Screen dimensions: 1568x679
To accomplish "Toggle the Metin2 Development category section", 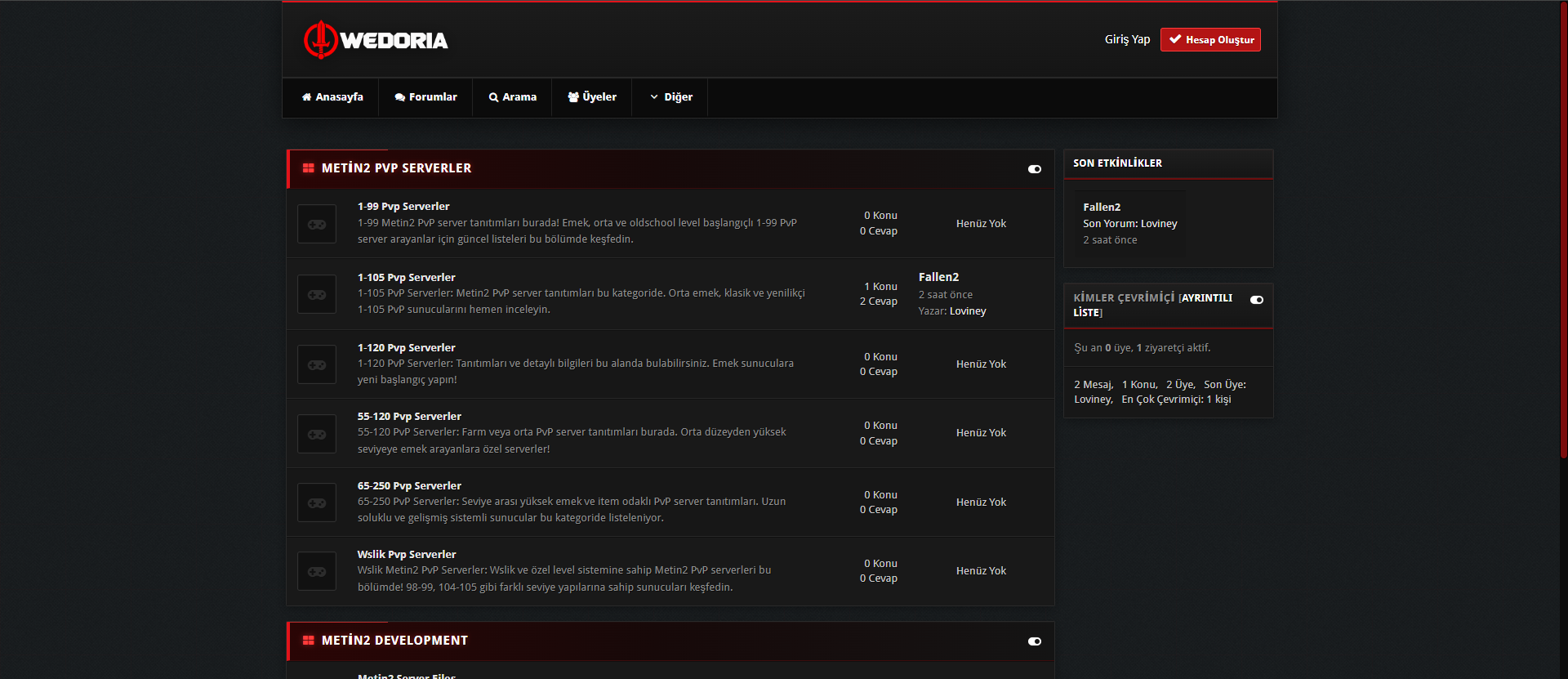I will pos(1035,641).
